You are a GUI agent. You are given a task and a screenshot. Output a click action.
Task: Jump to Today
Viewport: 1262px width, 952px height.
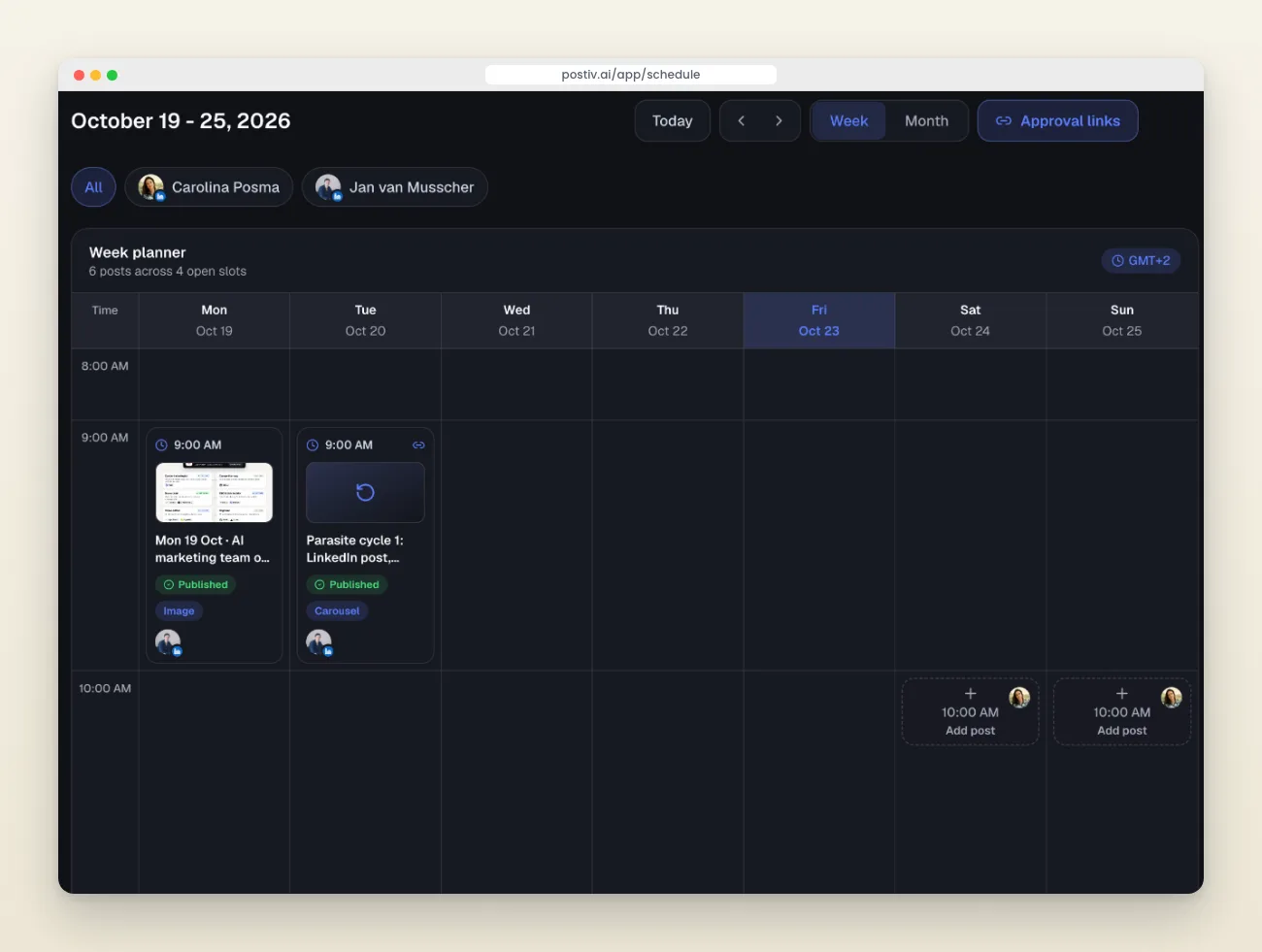pyautogui.click(x=672, y=120)
